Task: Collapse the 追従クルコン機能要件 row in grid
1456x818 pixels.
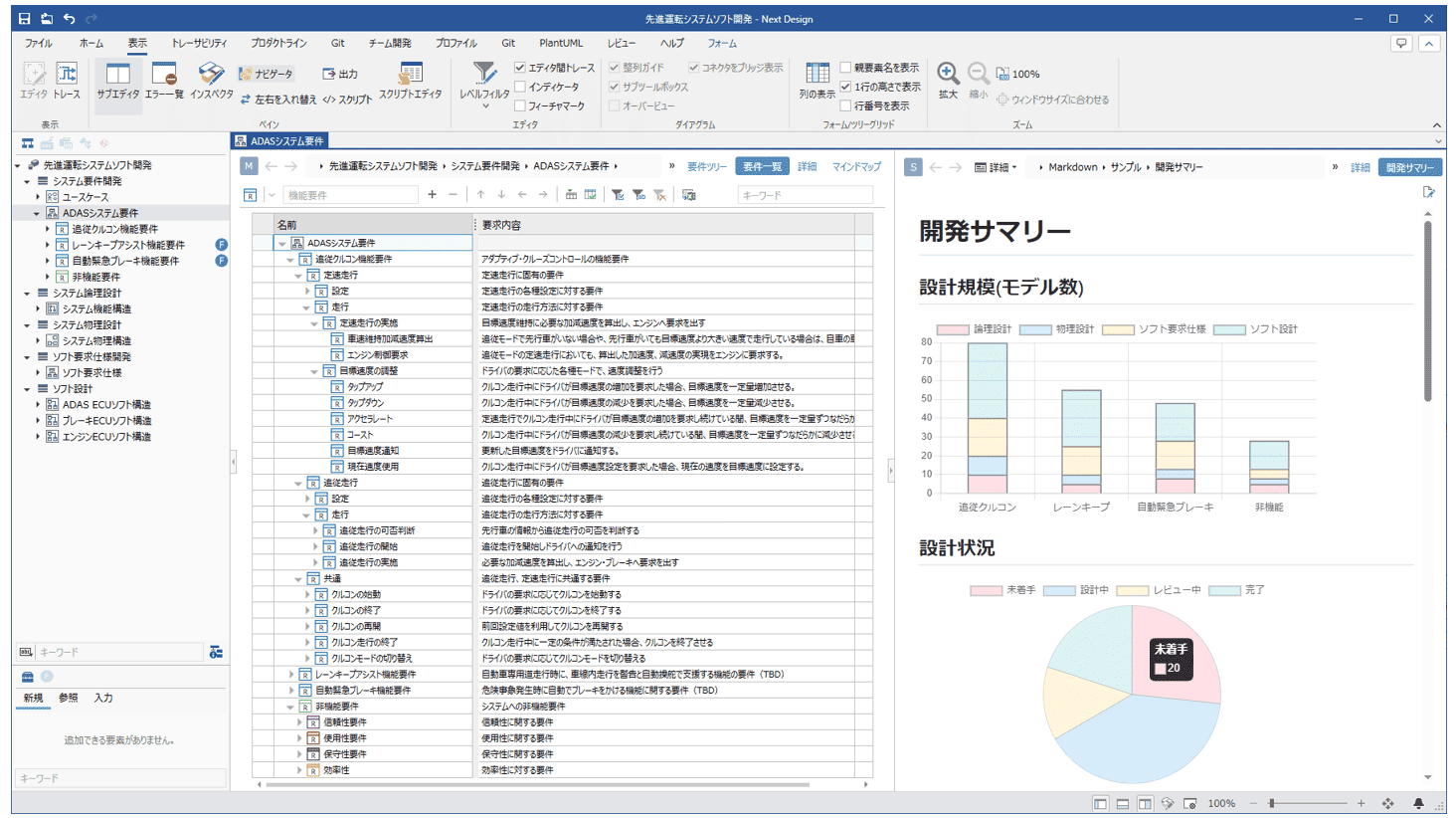Action: coord(290,260)
